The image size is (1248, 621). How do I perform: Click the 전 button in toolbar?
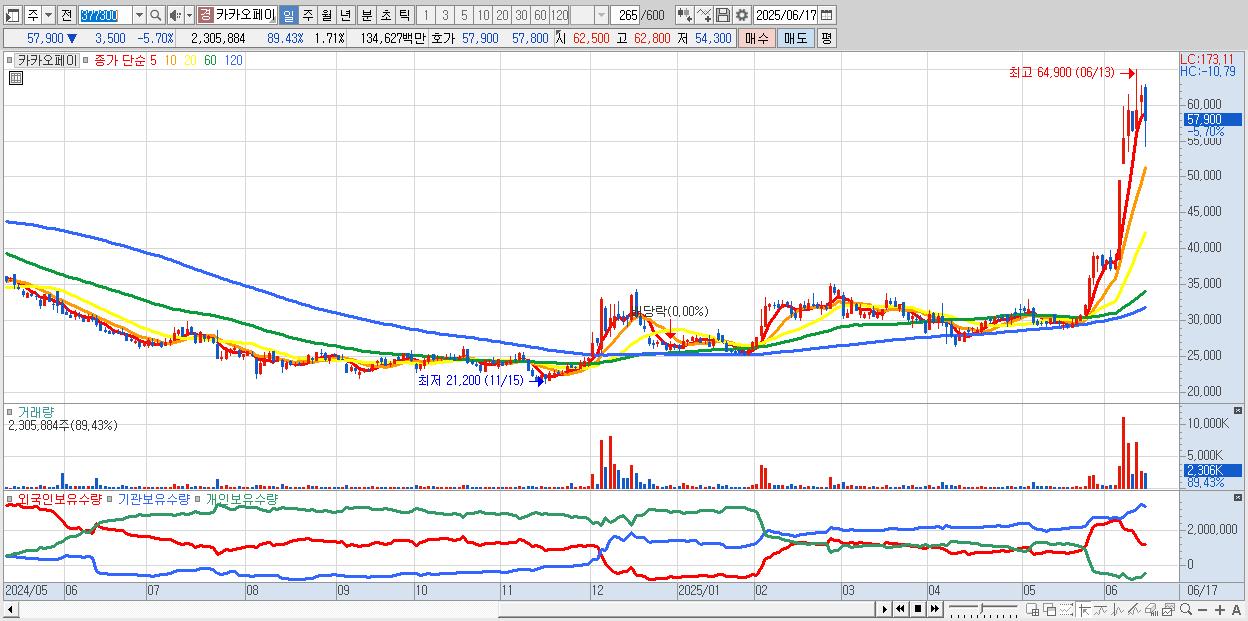click(x=66, y=15)
